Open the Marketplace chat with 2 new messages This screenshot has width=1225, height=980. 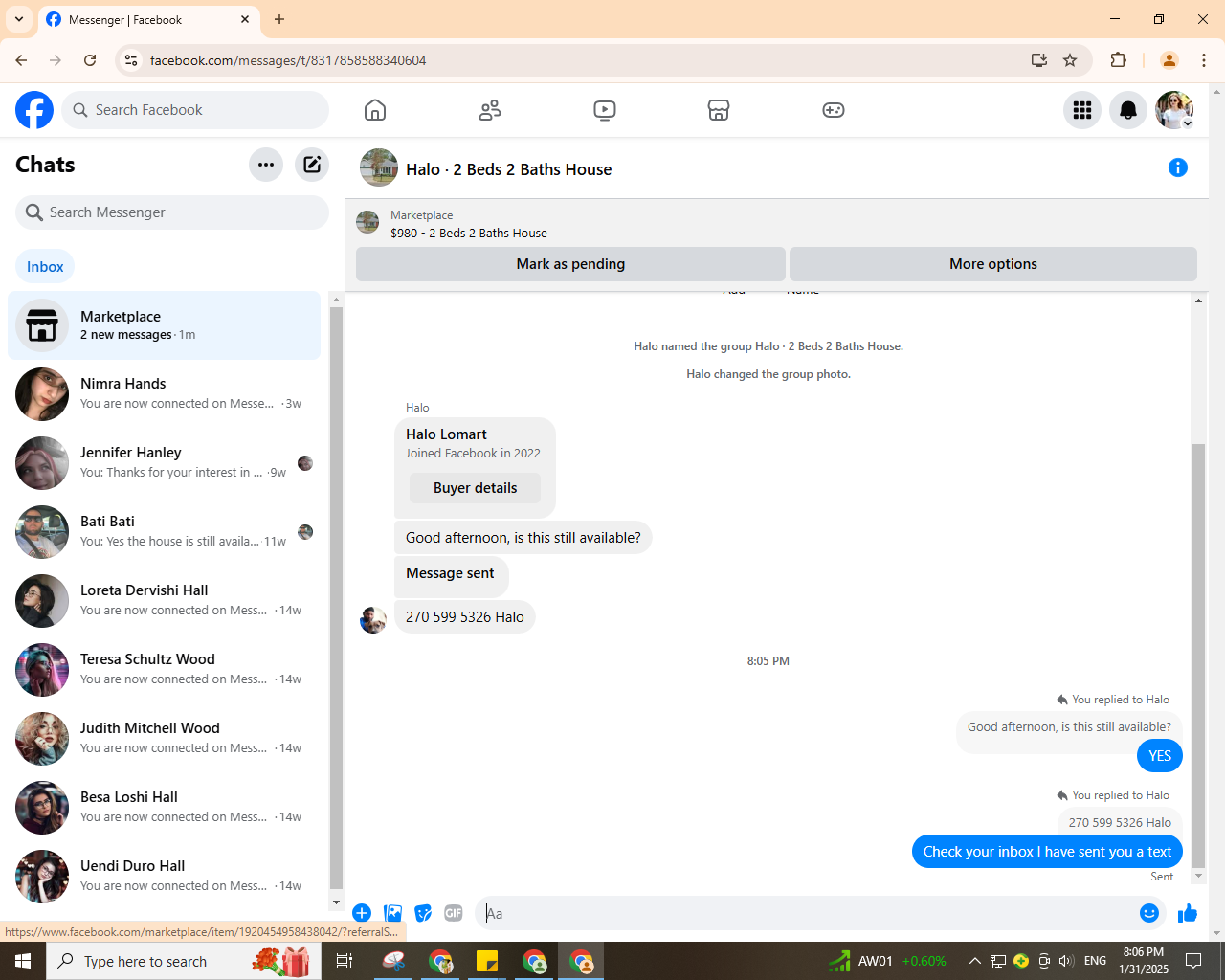click(x=165, y=325)
